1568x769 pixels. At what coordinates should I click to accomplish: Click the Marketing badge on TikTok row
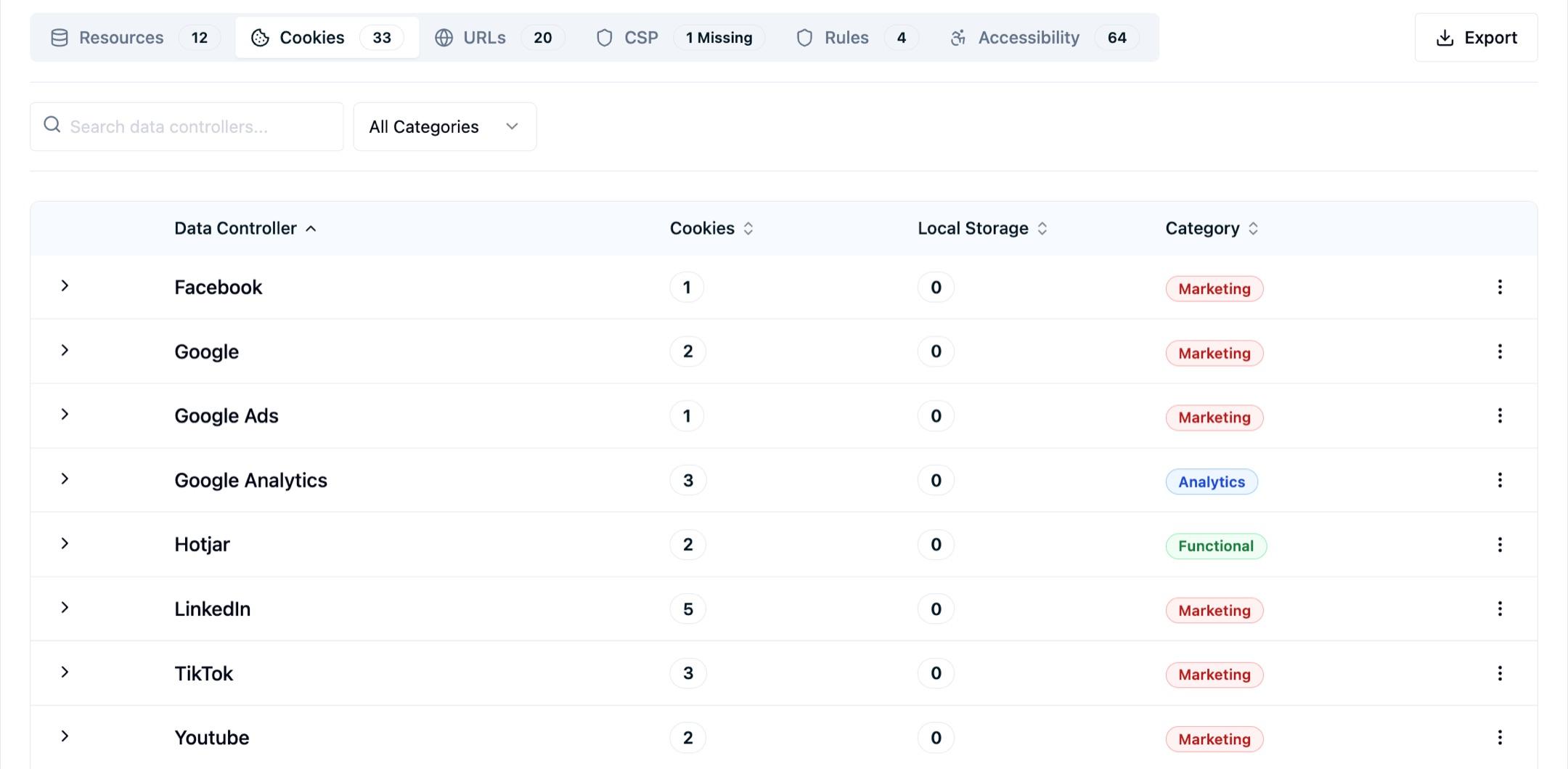(1214, 675)
